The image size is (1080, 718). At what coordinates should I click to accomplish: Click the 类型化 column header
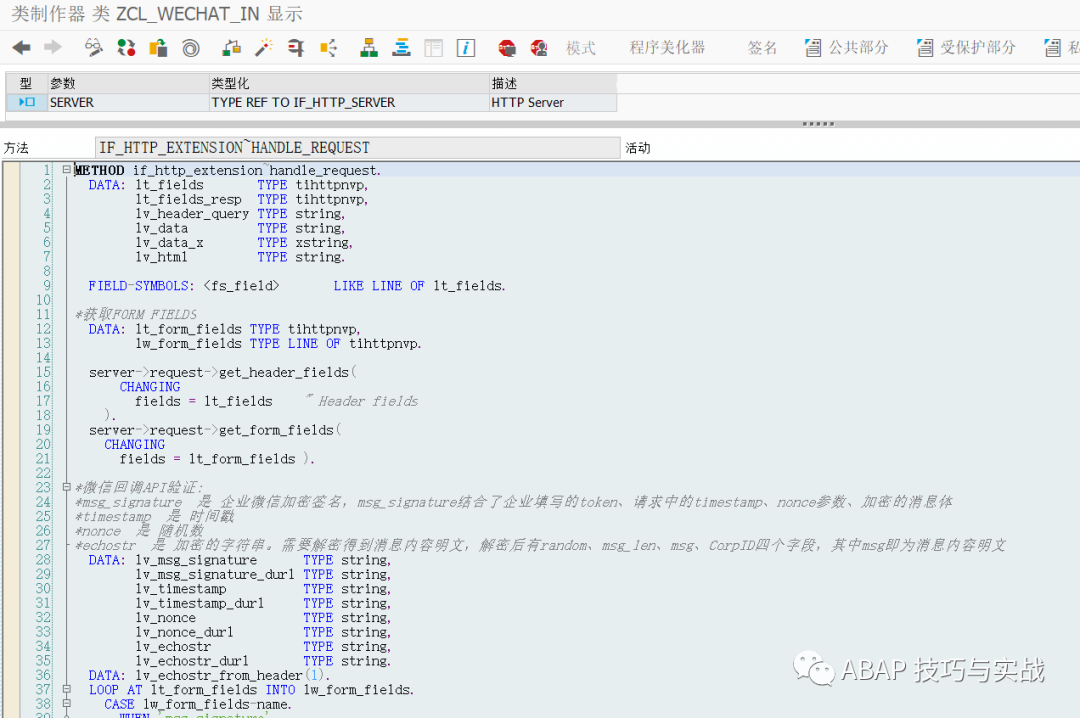coord(349,83)
